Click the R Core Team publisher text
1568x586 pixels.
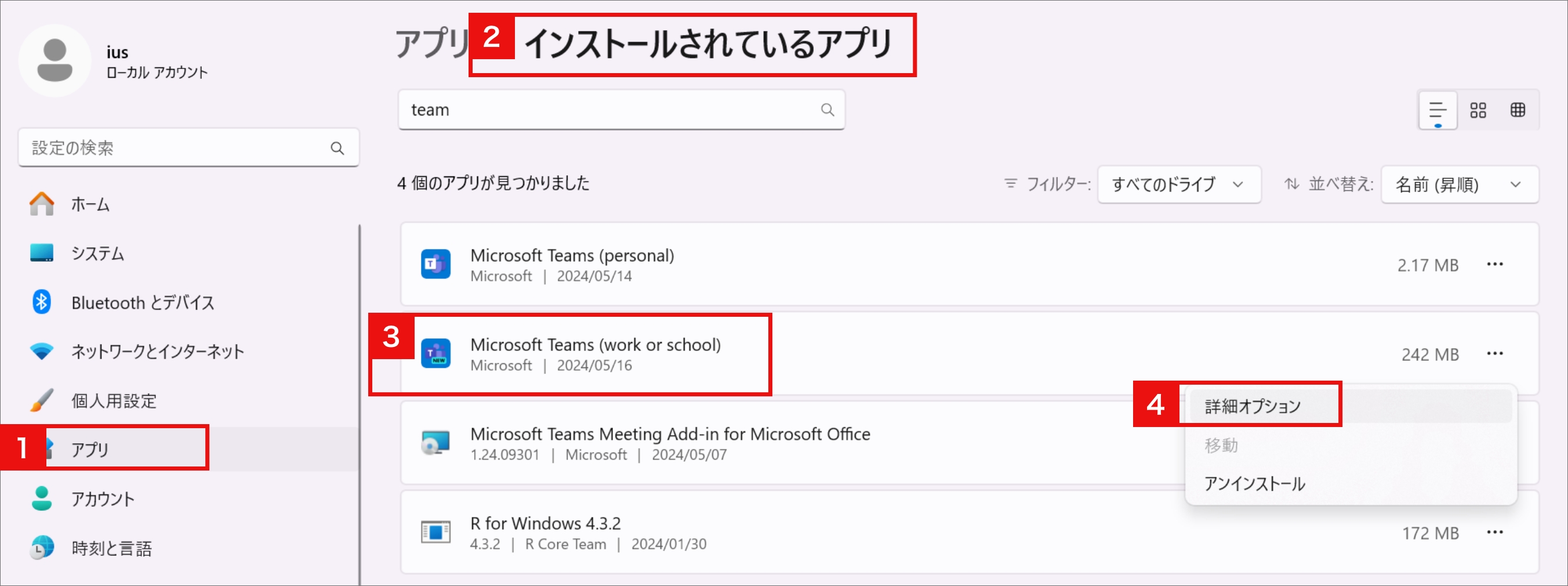pyautogui.click(x=565, y=544)
